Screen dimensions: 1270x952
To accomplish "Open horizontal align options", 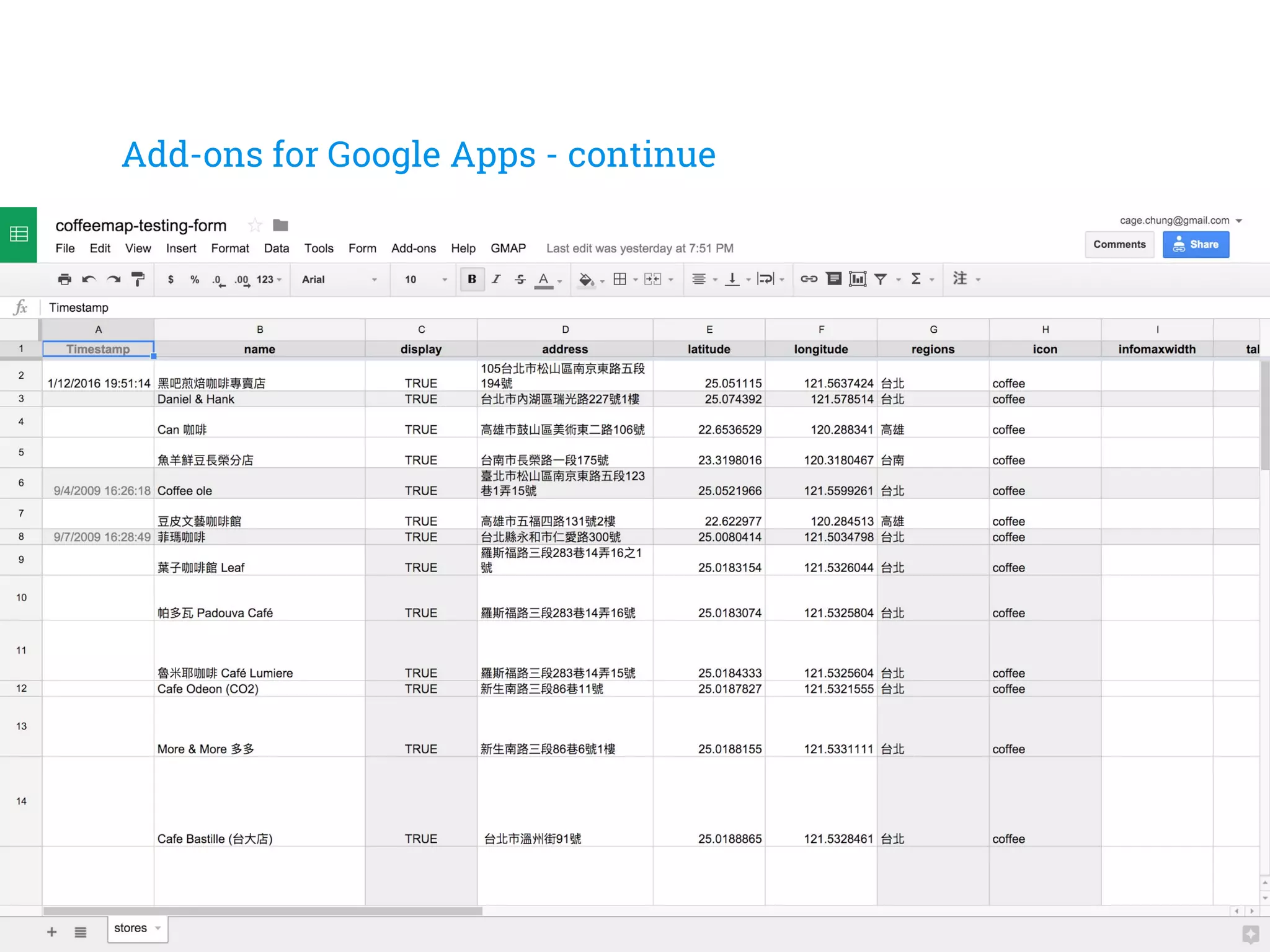I will tap(699, 279).
